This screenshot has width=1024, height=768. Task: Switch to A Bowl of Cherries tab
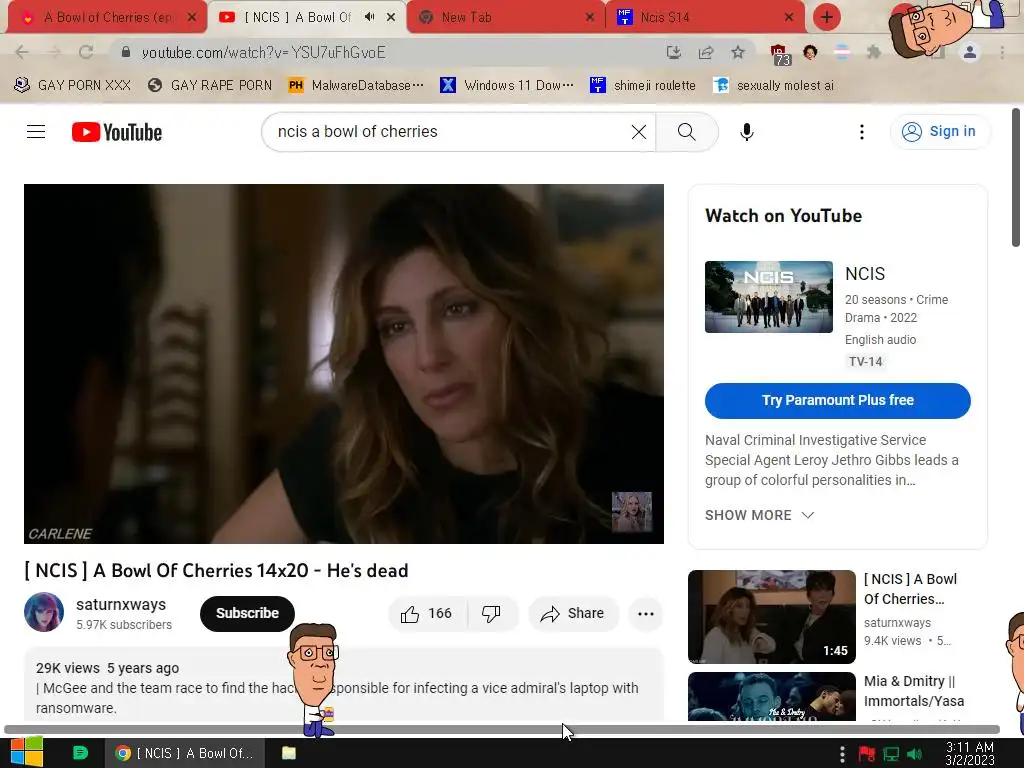(107, 17)
